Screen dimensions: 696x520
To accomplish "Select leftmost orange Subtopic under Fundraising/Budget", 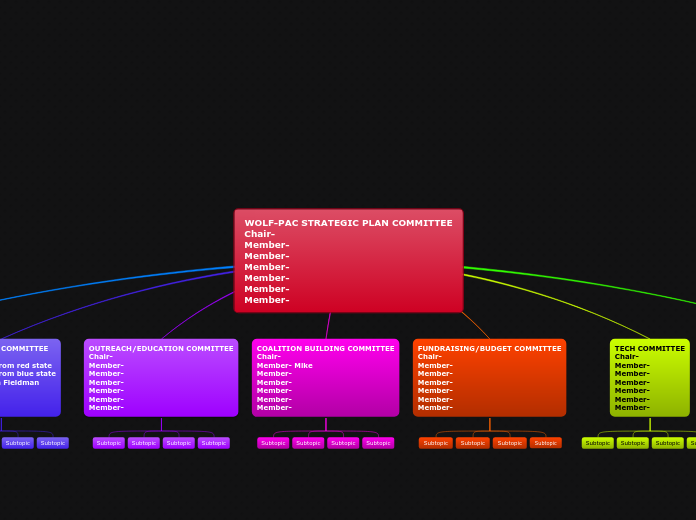I will [436, 443].
